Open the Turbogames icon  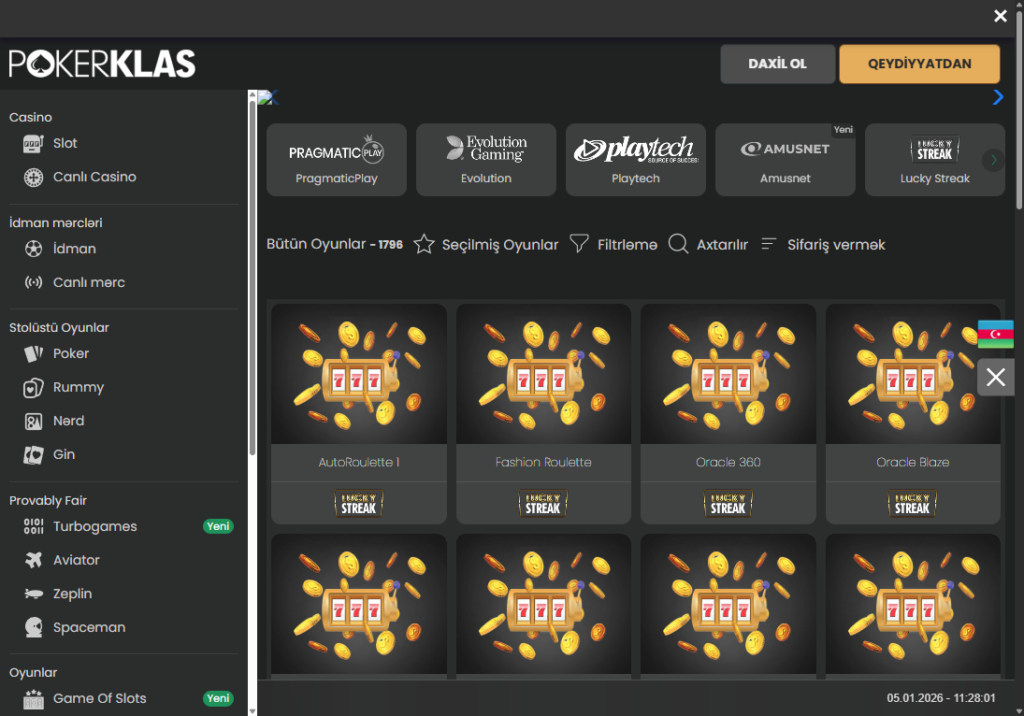[34, 527]
